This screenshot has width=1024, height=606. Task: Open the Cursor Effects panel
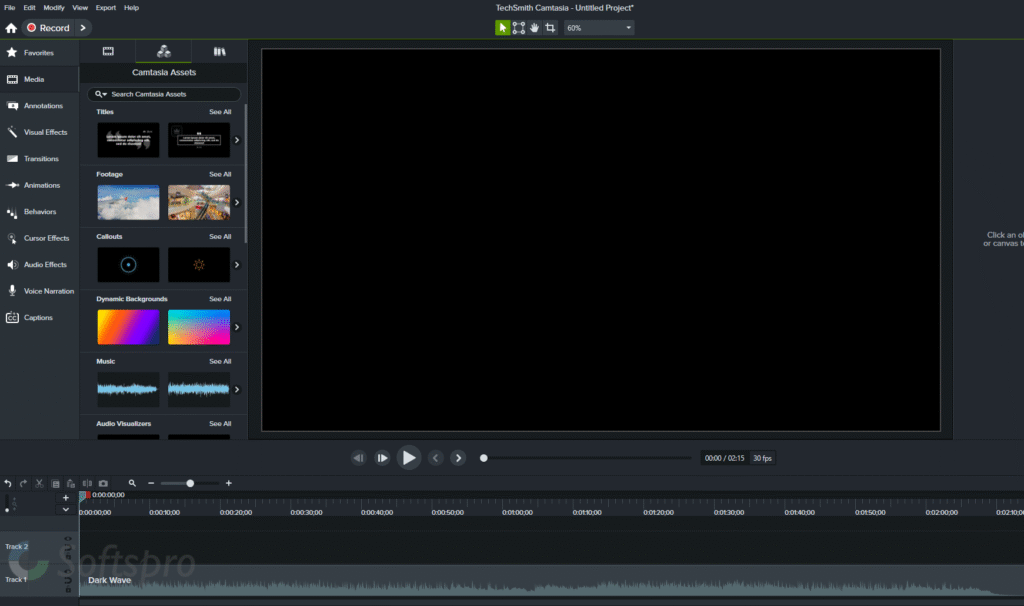(x=39, y=238)
